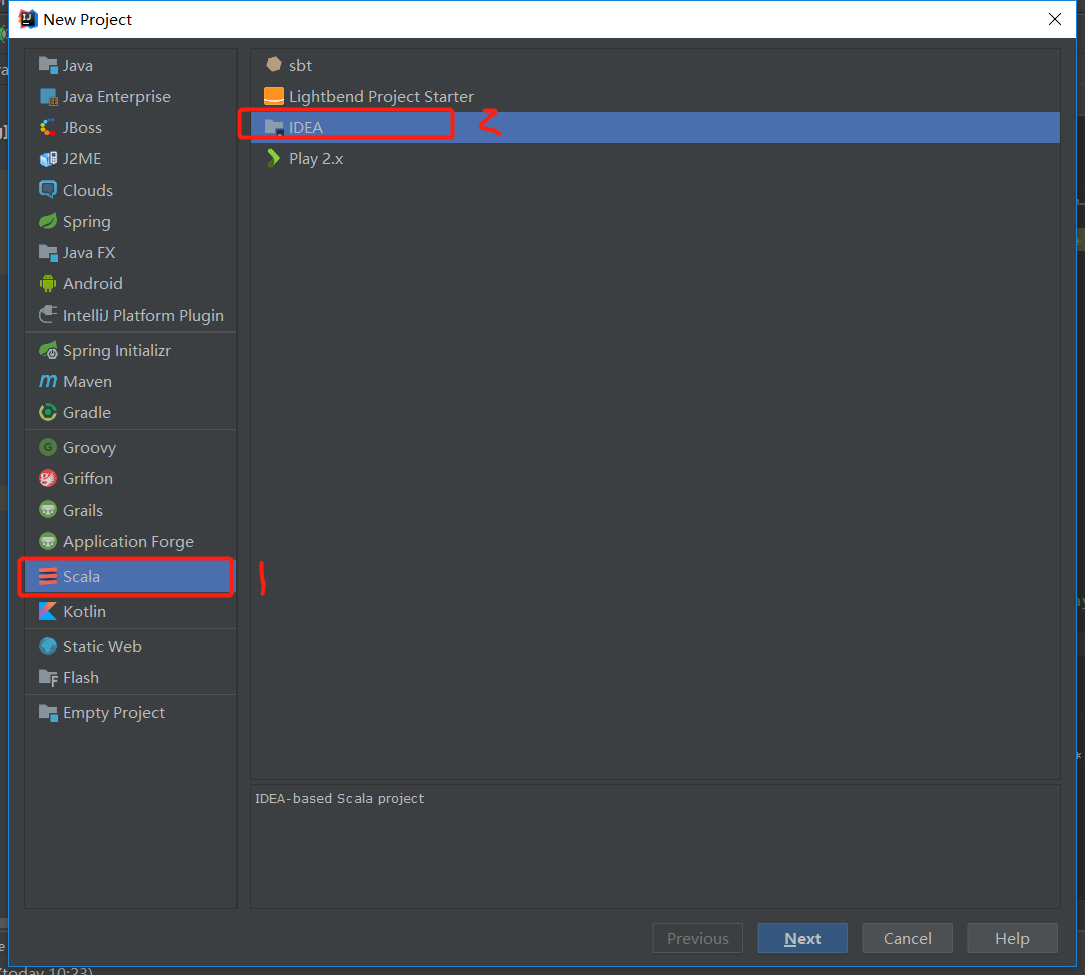
Task: Select the JBoss icon
Action: pos(48,128)
